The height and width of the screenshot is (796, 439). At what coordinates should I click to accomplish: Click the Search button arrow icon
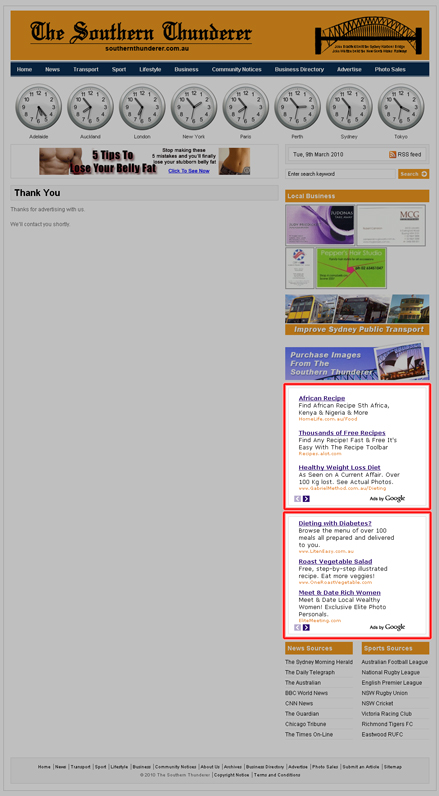[x=424, y=174]
